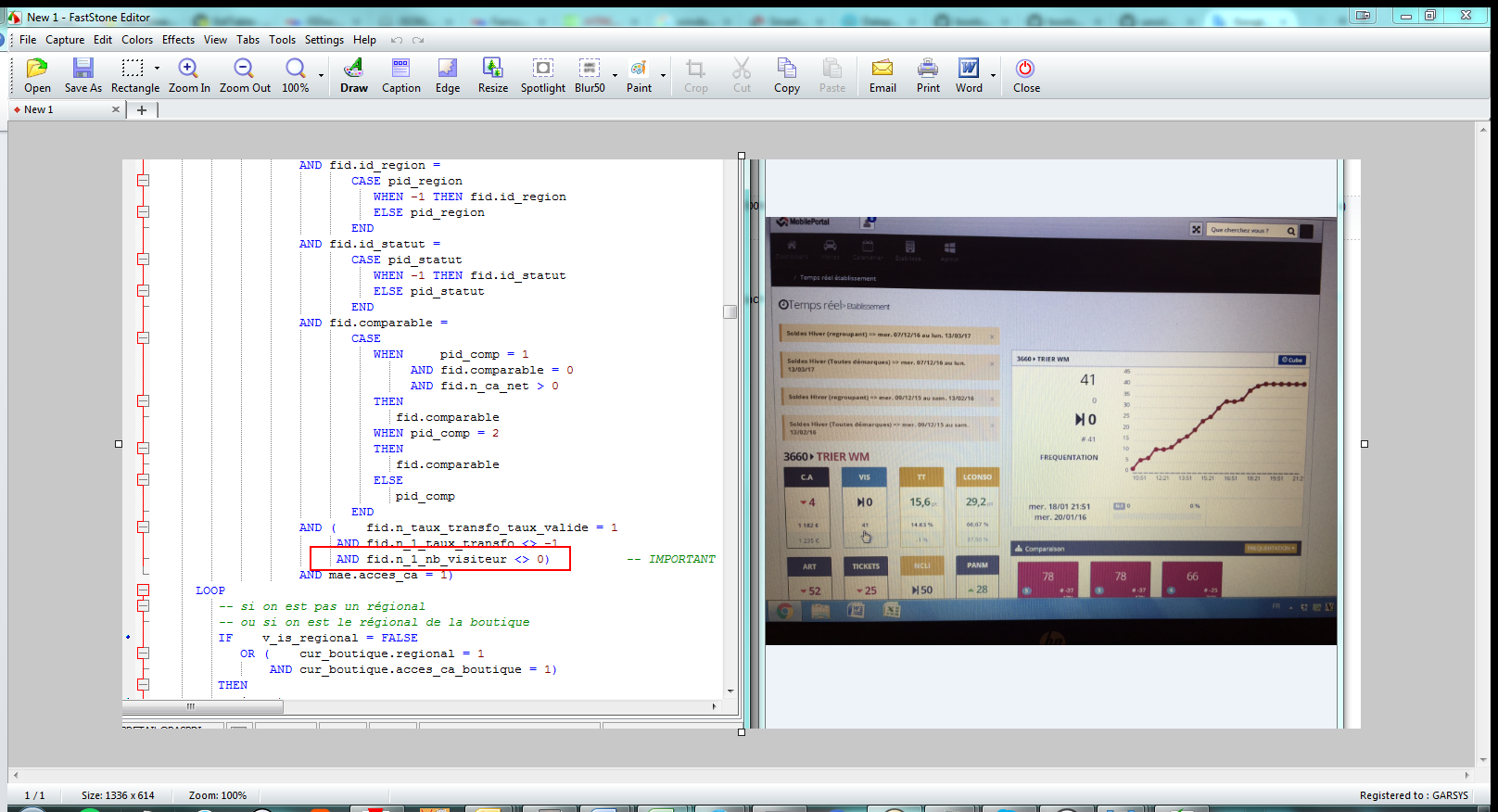Select the Draw tool
The width and height of the screenshot is (1498, 812).
(353, 69)
